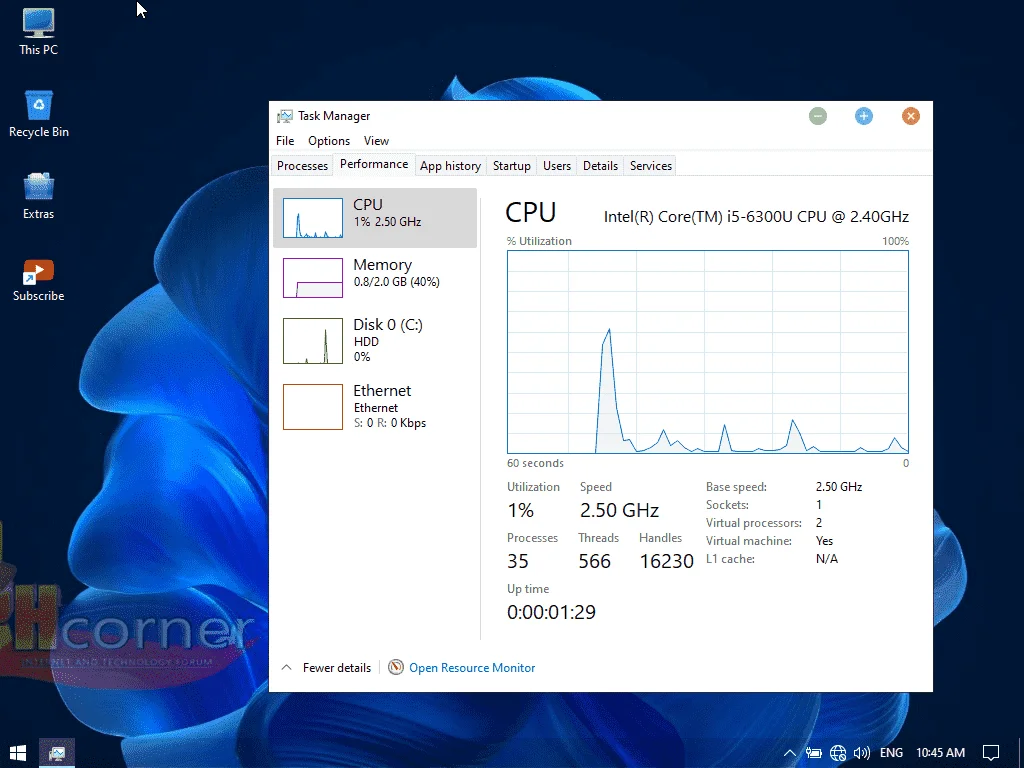Viewport: 1024px width, 768px height.
Task: Click the Speed value 2.50 GHz
Action: 619,510
